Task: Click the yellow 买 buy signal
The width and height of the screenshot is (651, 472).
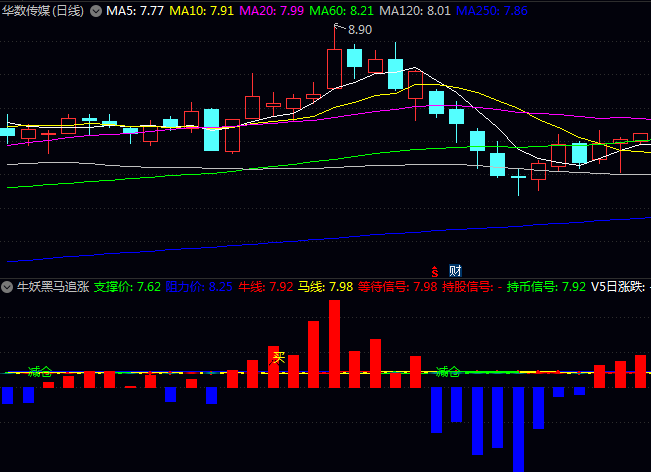Action: pyautogui.click(x=279, y=357)
